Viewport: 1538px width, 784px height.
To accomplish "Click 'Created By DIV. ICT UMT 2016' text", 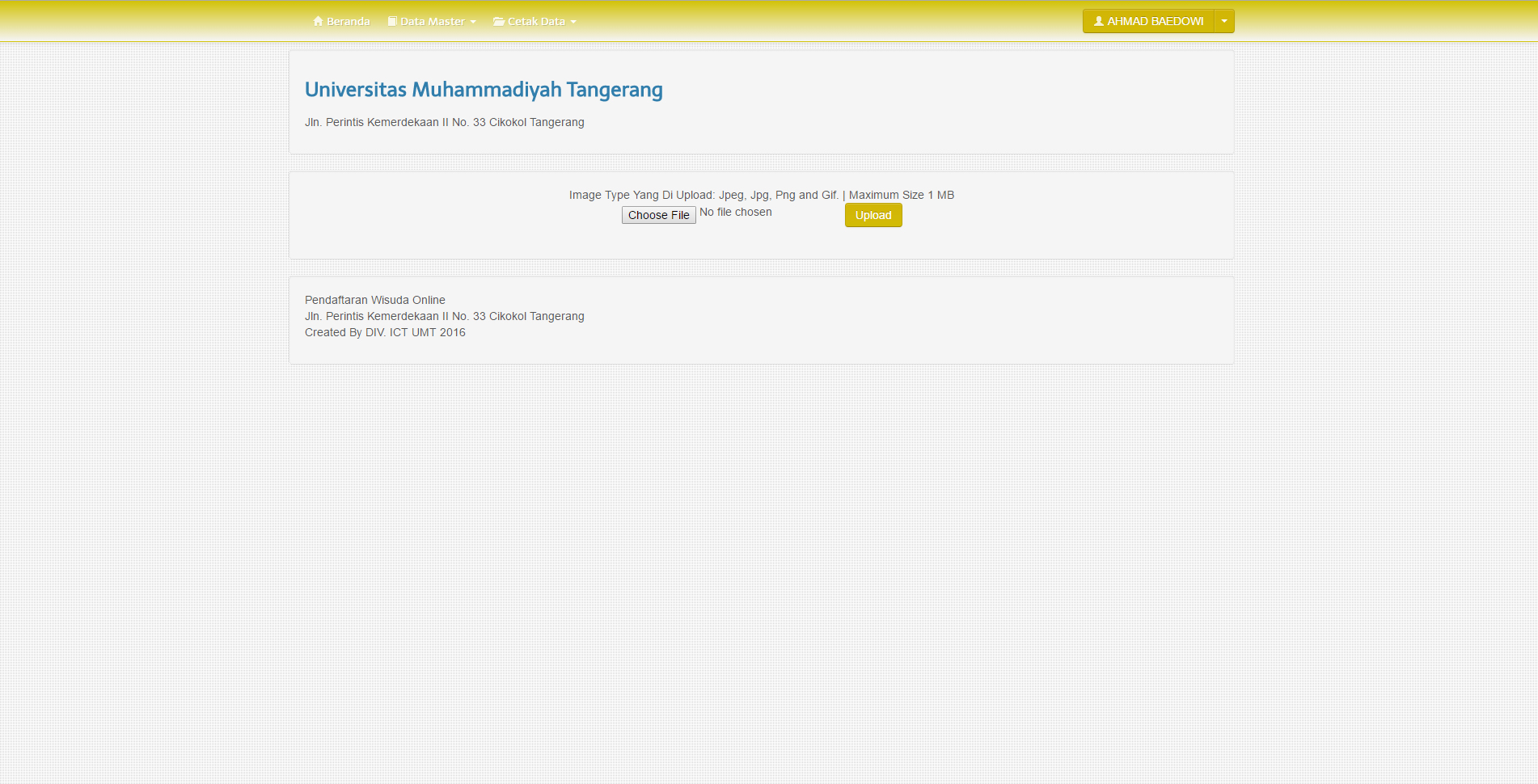I will pyautogui.click(x=385, y=332).
